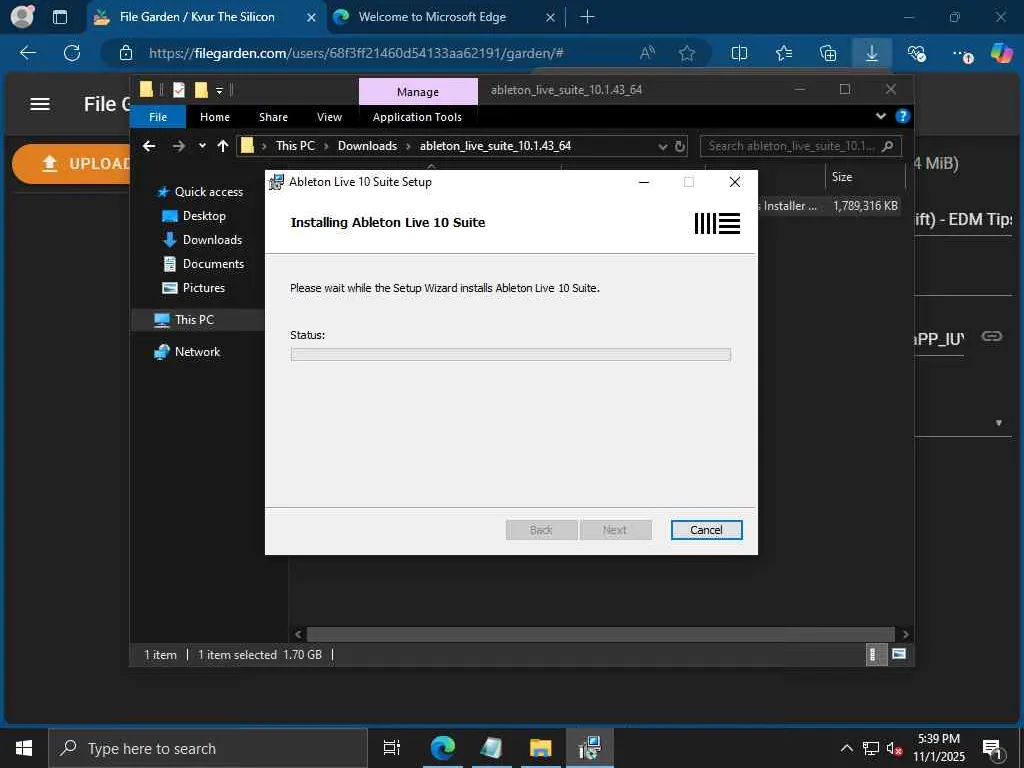Screen dimensions: 1024x768
Task: Open the Ableton installer taskbar icon
Action: 589,748
